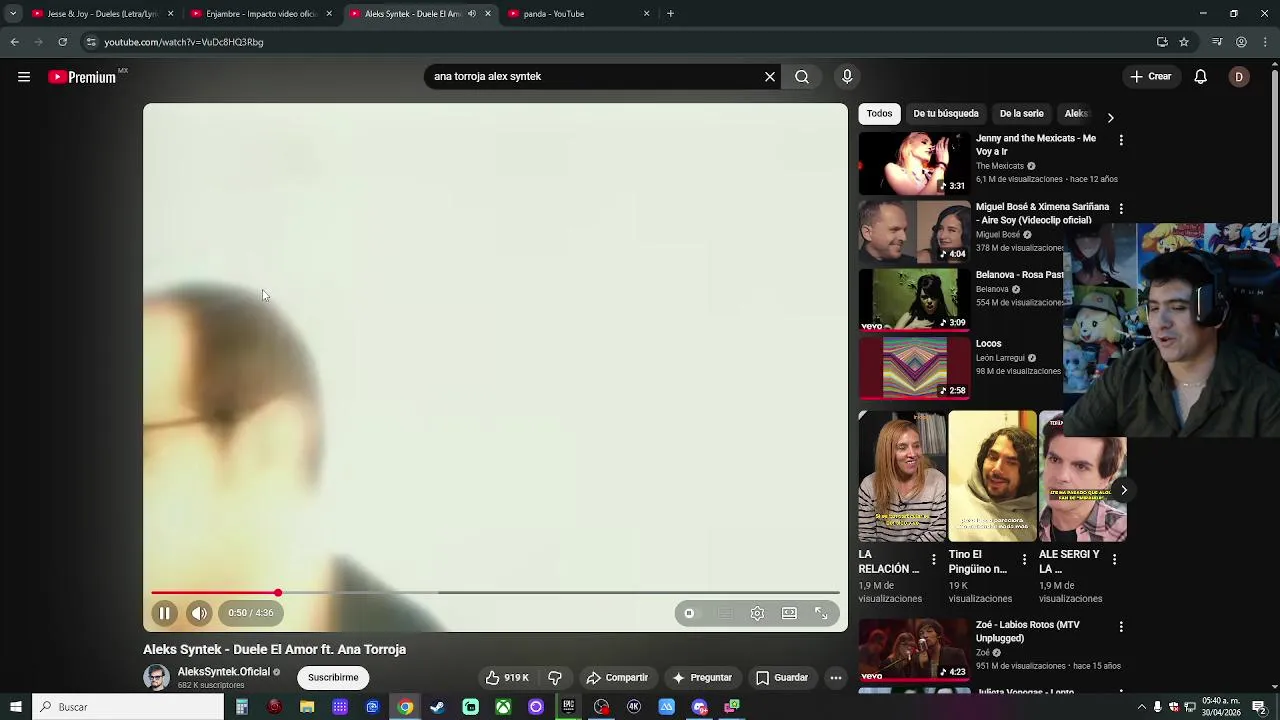
Task: Run the search with the magnifier button
Action: click(802, 77)
